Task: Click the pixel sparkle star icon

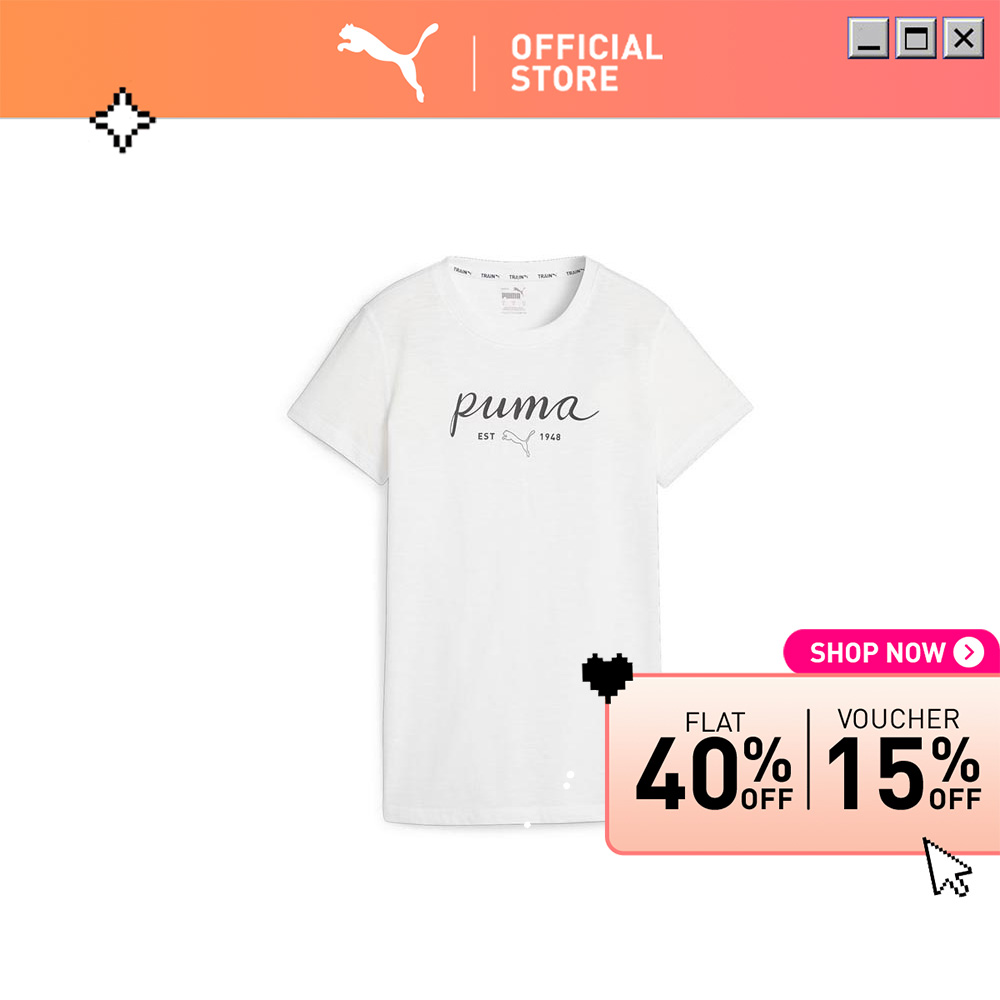Action: click(x=122, y=120)
